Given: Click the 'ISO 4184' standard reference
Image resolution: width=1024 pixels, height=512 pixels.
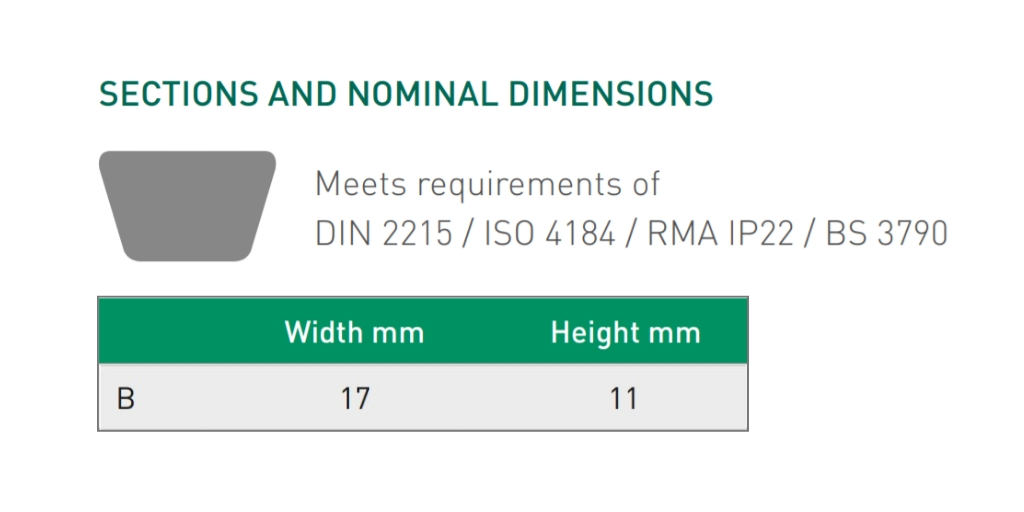Looking at the screenshot, I should point(550,233).
